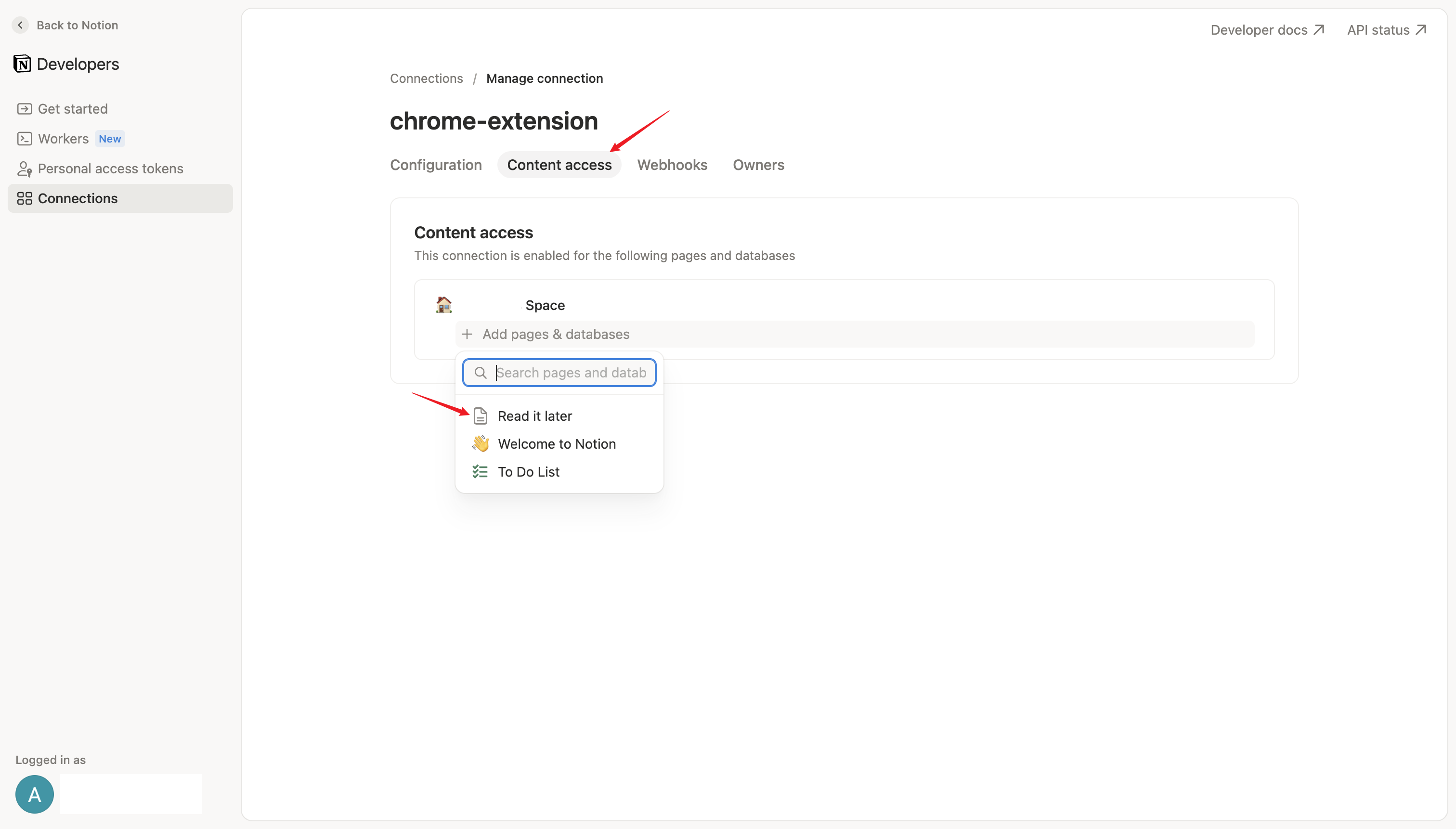Click the Manage connection breadcrumb text
This screenshot has height=829, width=1456.
(545, 78)
